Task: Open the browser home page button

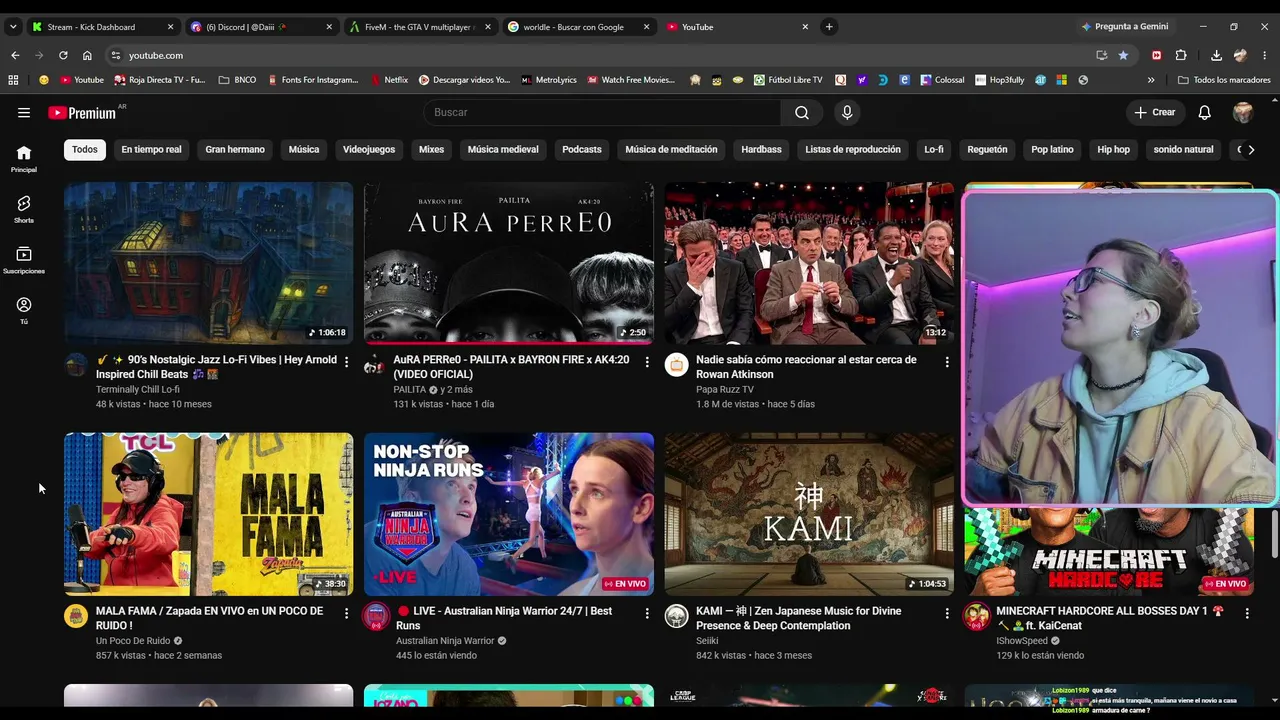Action: (87, 55)
